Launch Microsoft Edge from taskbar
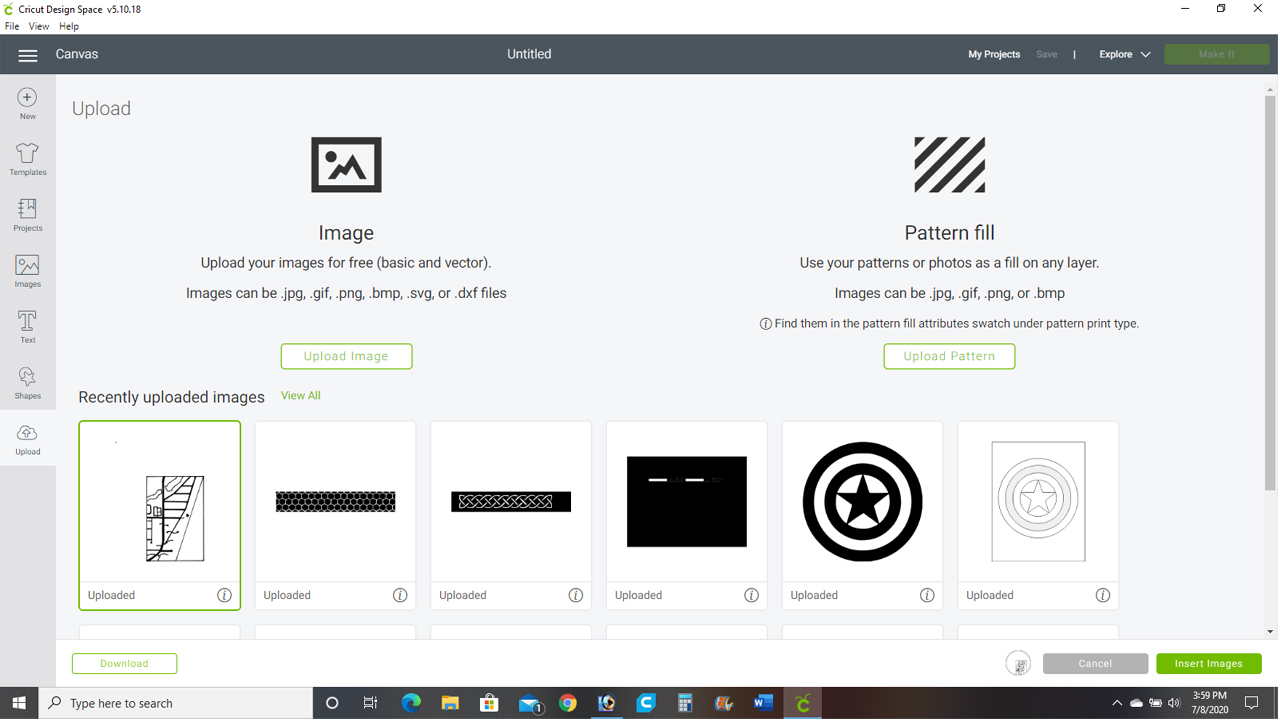This screenshot has width=1280, height=720. [x=411, y=703]
